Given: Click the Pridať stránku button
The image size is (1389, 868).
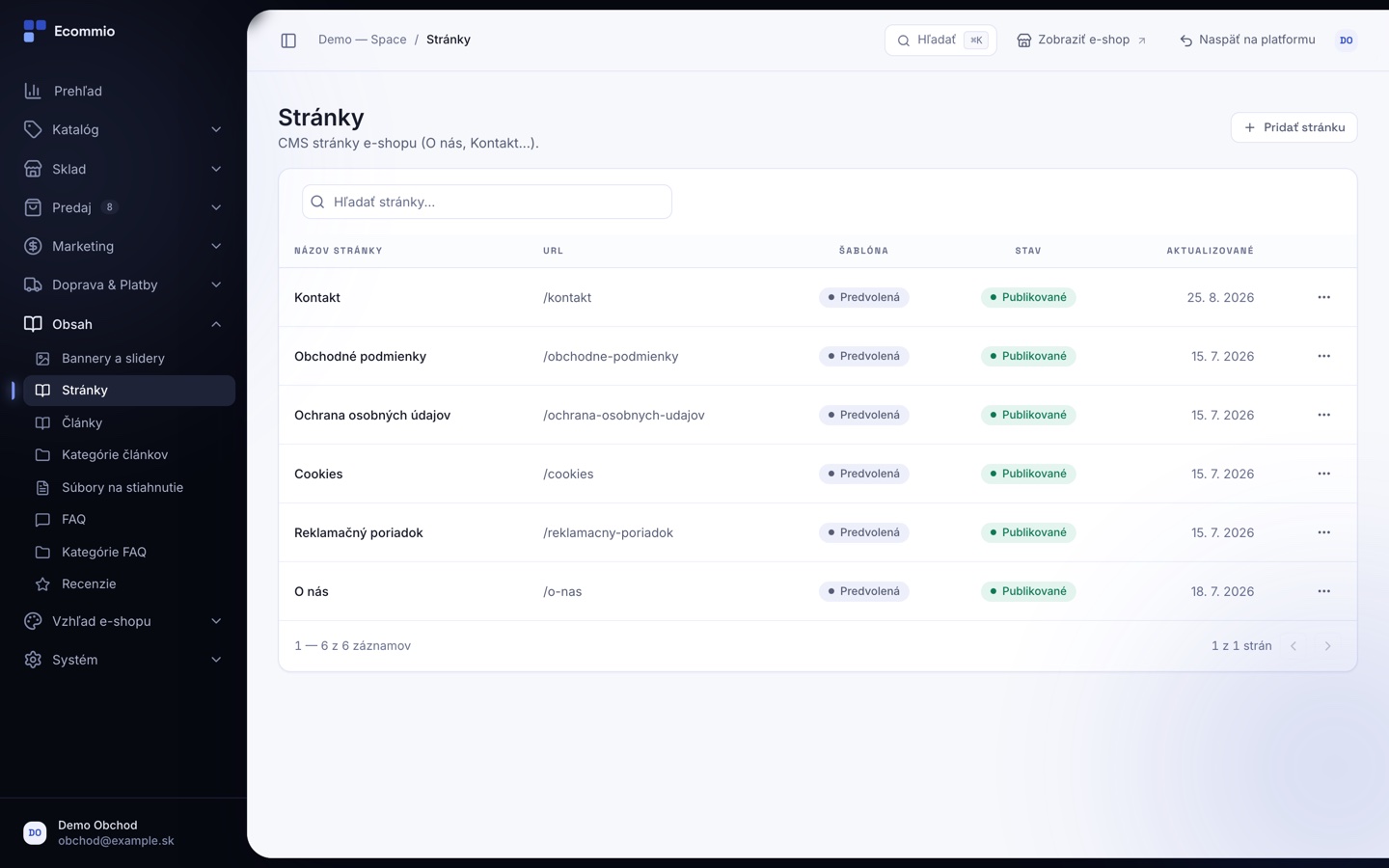Looking at the screenshot, I should (1294, 127).
